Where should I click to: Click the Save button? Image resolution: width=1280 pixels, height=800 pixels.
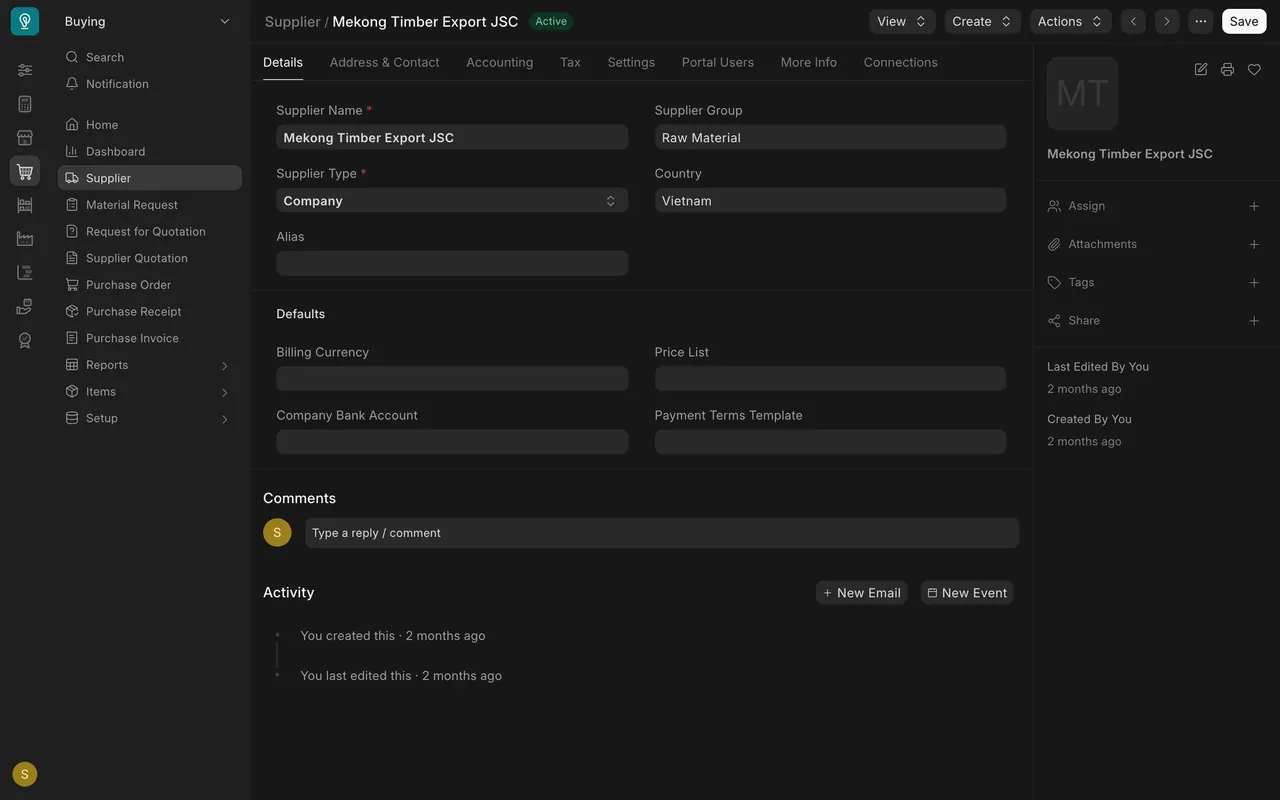1244,21
